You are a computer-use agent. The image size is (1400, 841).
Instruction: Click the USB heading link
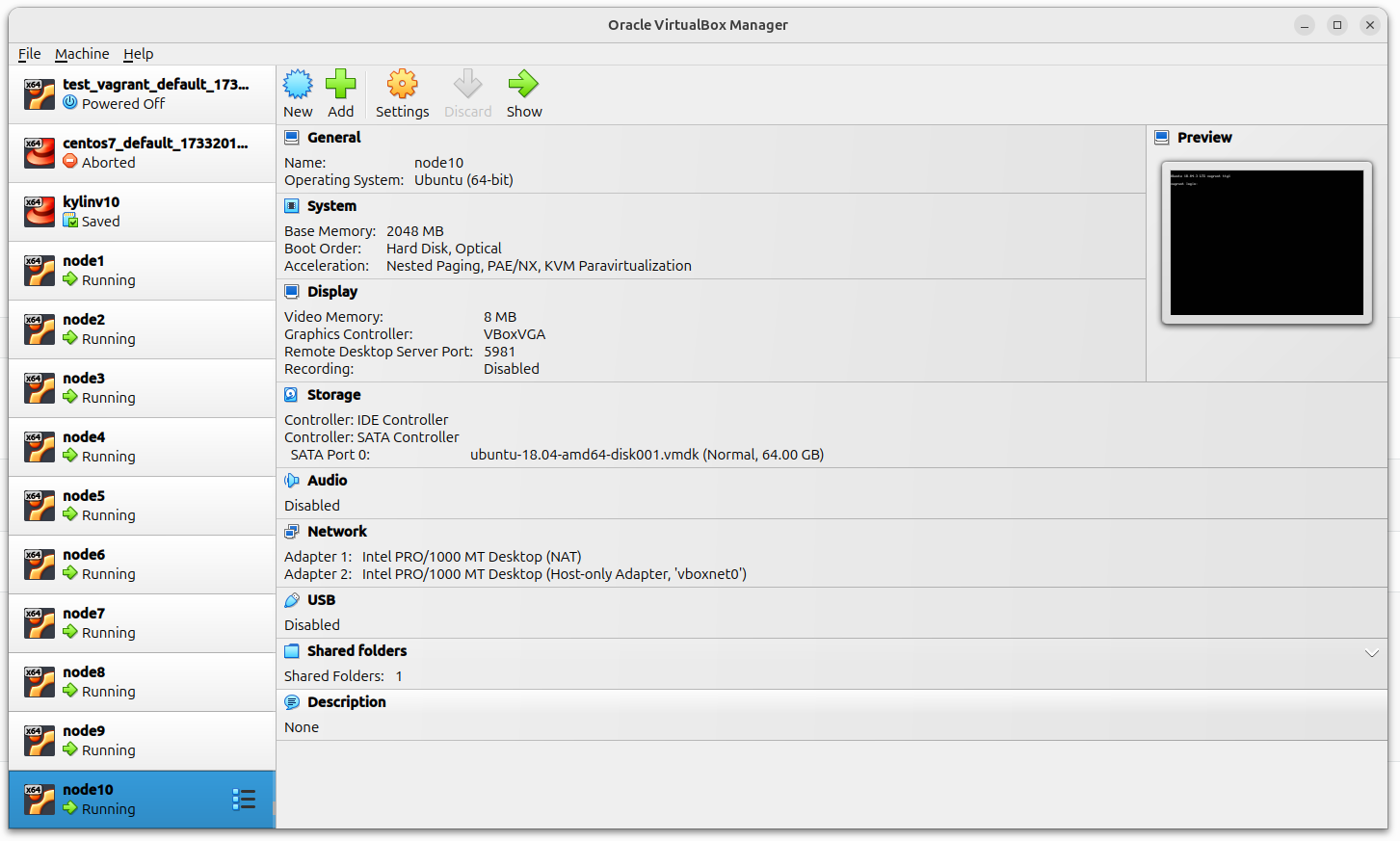pos(321,600)
